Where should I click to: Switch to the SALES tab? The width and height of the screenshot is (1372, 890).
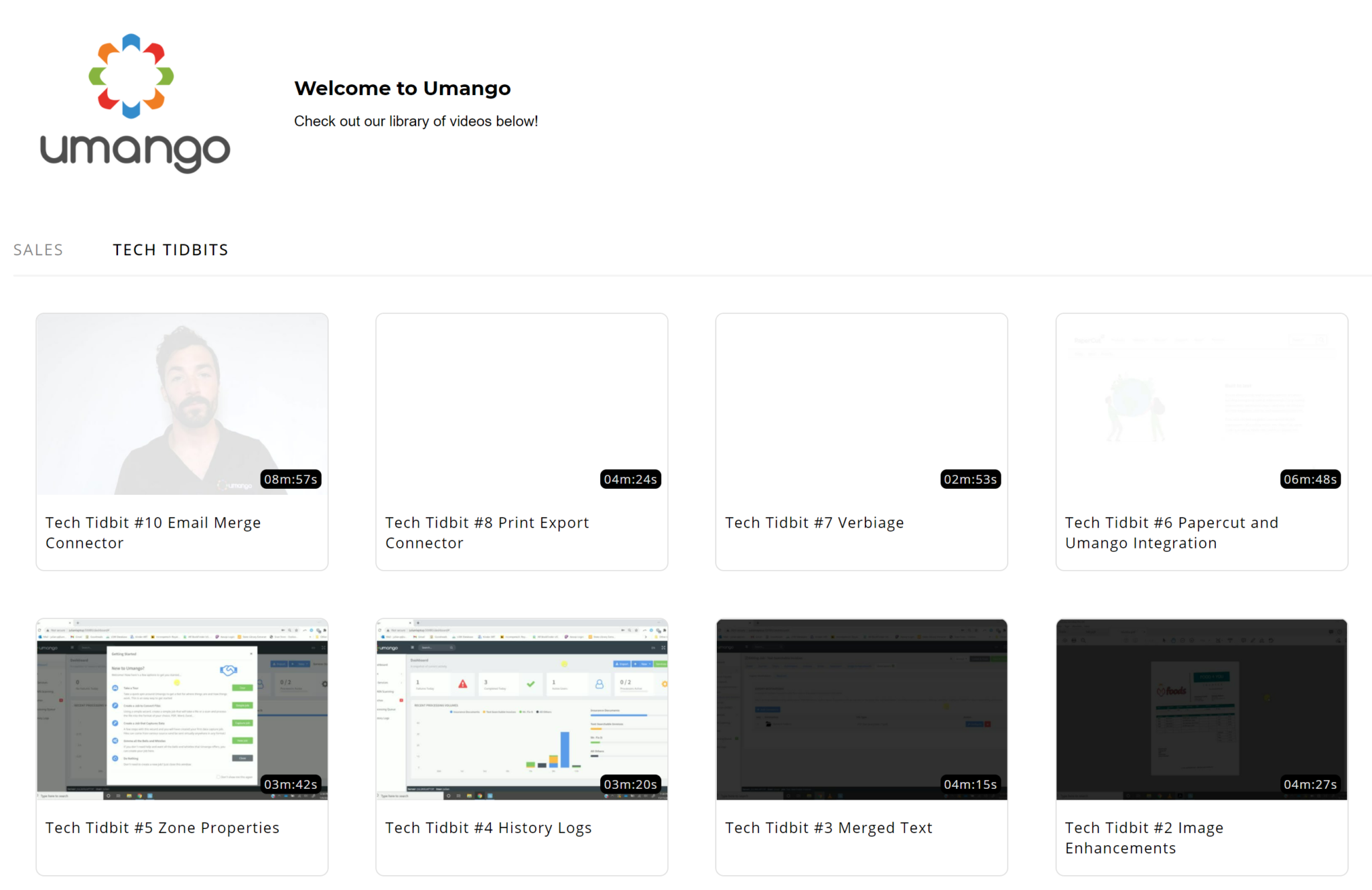pyautogui.click(x=38, y=249)
